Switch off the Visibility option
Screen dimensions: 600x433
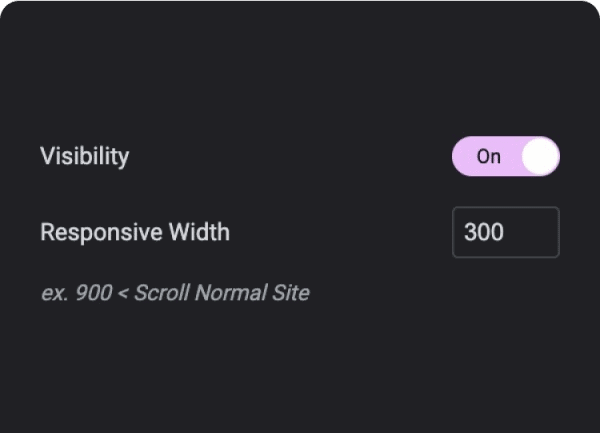(505, 157)
